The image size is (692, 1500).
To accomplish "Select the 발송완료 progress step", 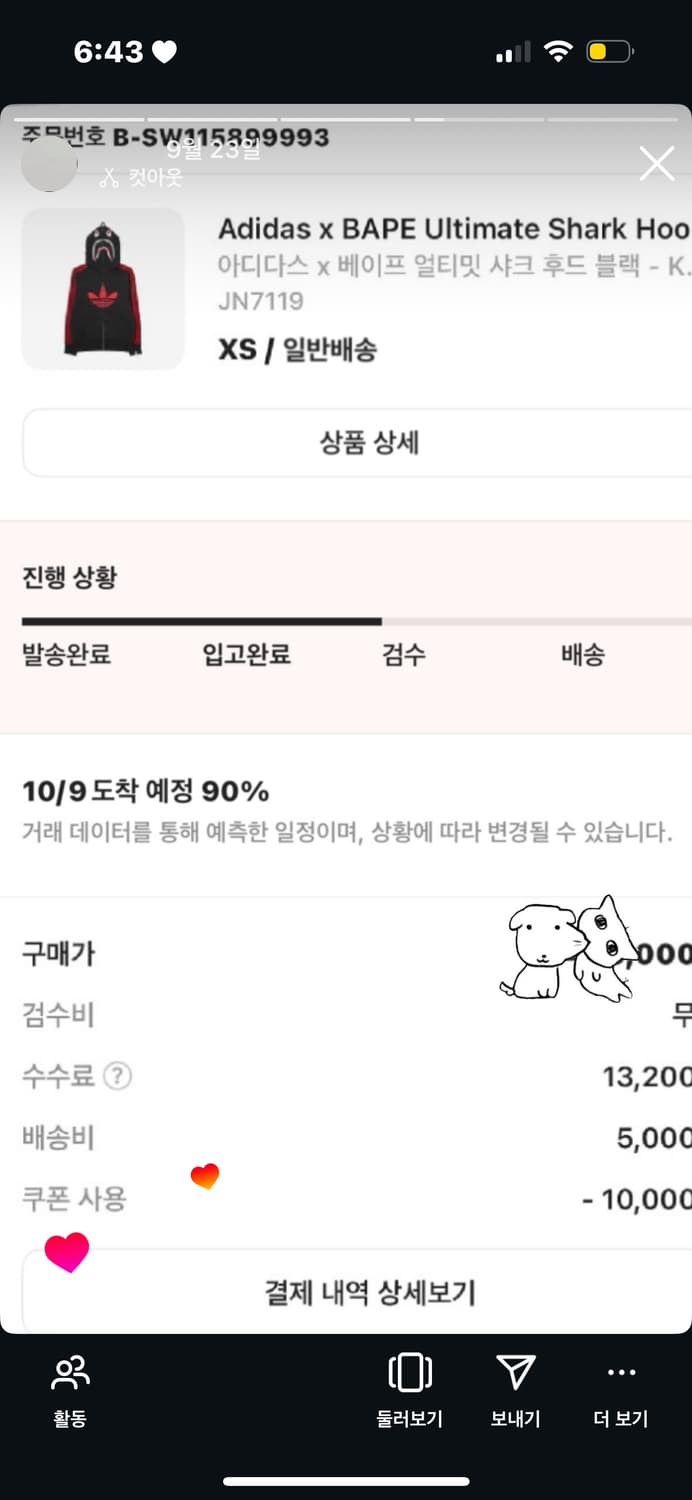I will pyautogui.click(x=66, y=655).
